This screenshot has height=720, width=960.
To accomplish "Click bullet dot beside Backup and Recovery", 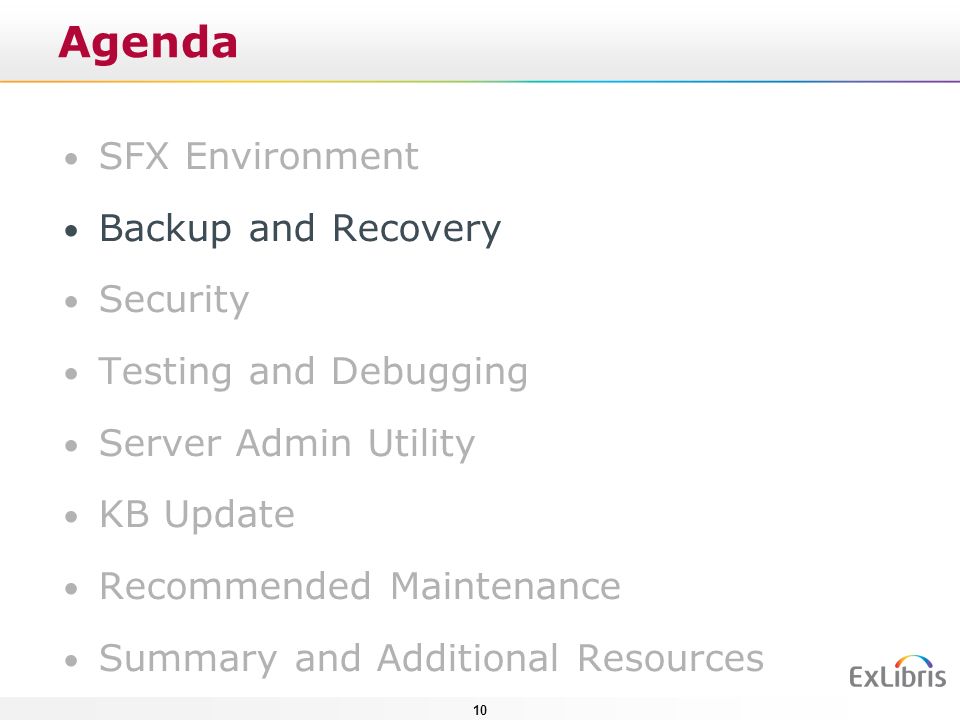I will click(x=72, y=231).
